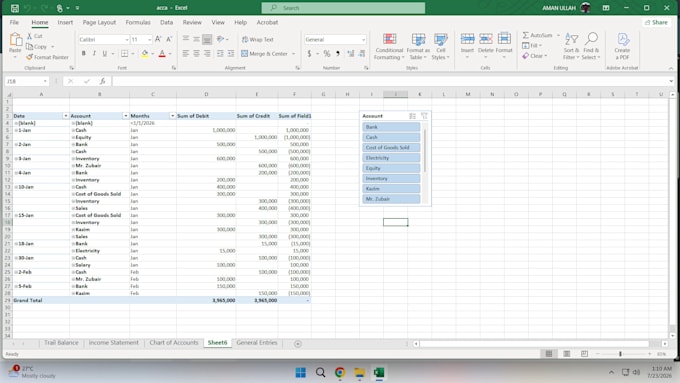
Task: Open Date column filter dropdown
Action: click(x=65, y=116)
